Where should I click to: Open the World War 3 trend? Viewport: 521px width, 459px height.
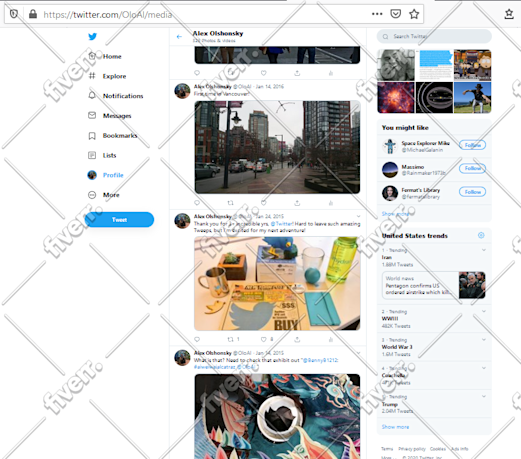coord(397,347)
